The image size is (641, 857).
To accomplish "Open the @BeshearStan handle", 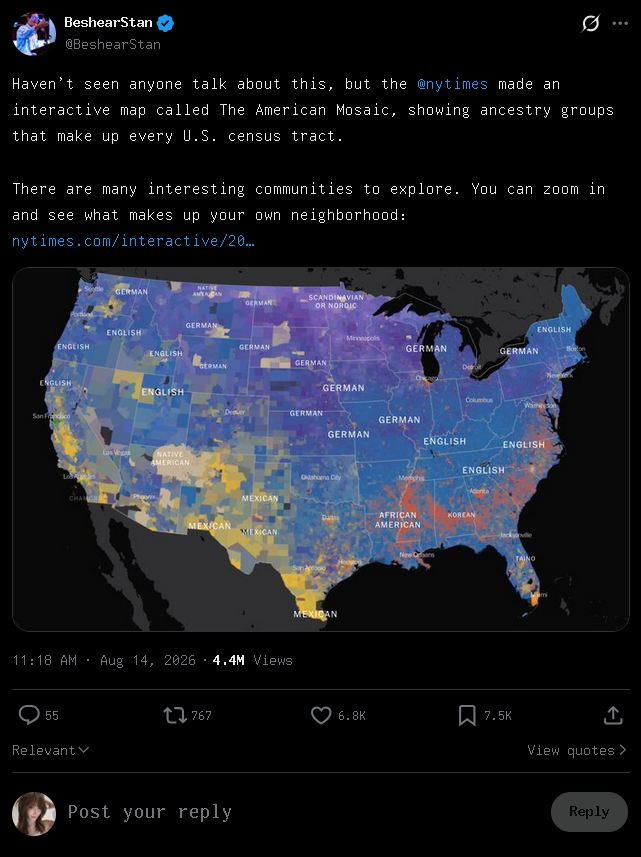I will 113,44.
